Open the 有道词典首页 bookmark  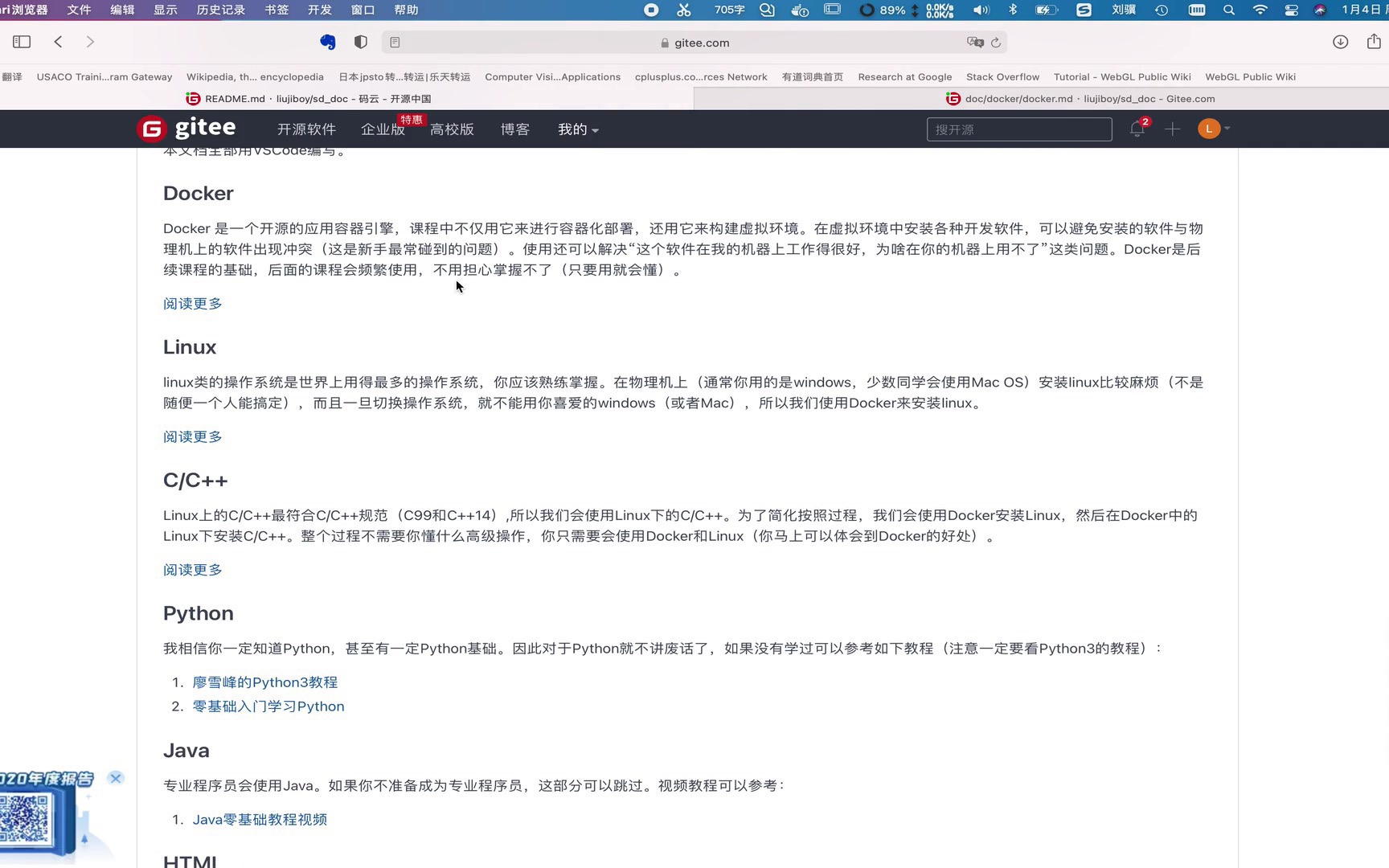[x=812, y=77]
